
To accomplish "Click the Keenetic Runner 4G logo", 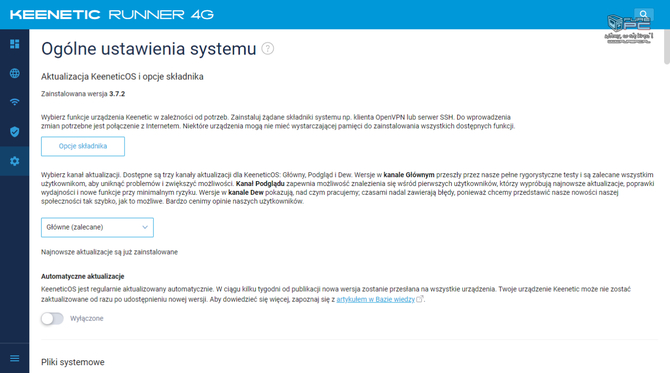I will coord(112,15).
